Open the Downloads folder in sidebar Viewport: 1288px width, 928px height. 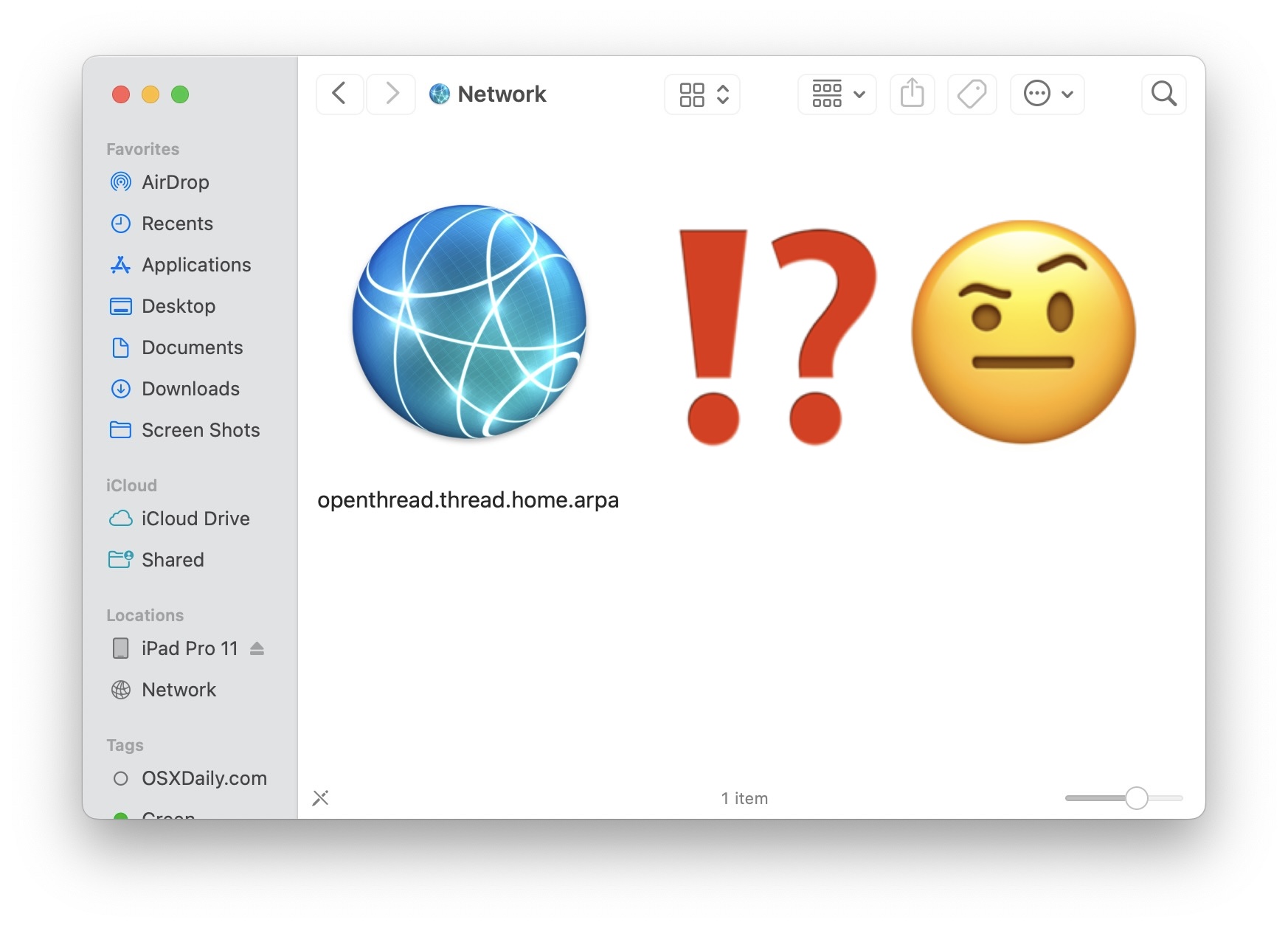point(190,389)
